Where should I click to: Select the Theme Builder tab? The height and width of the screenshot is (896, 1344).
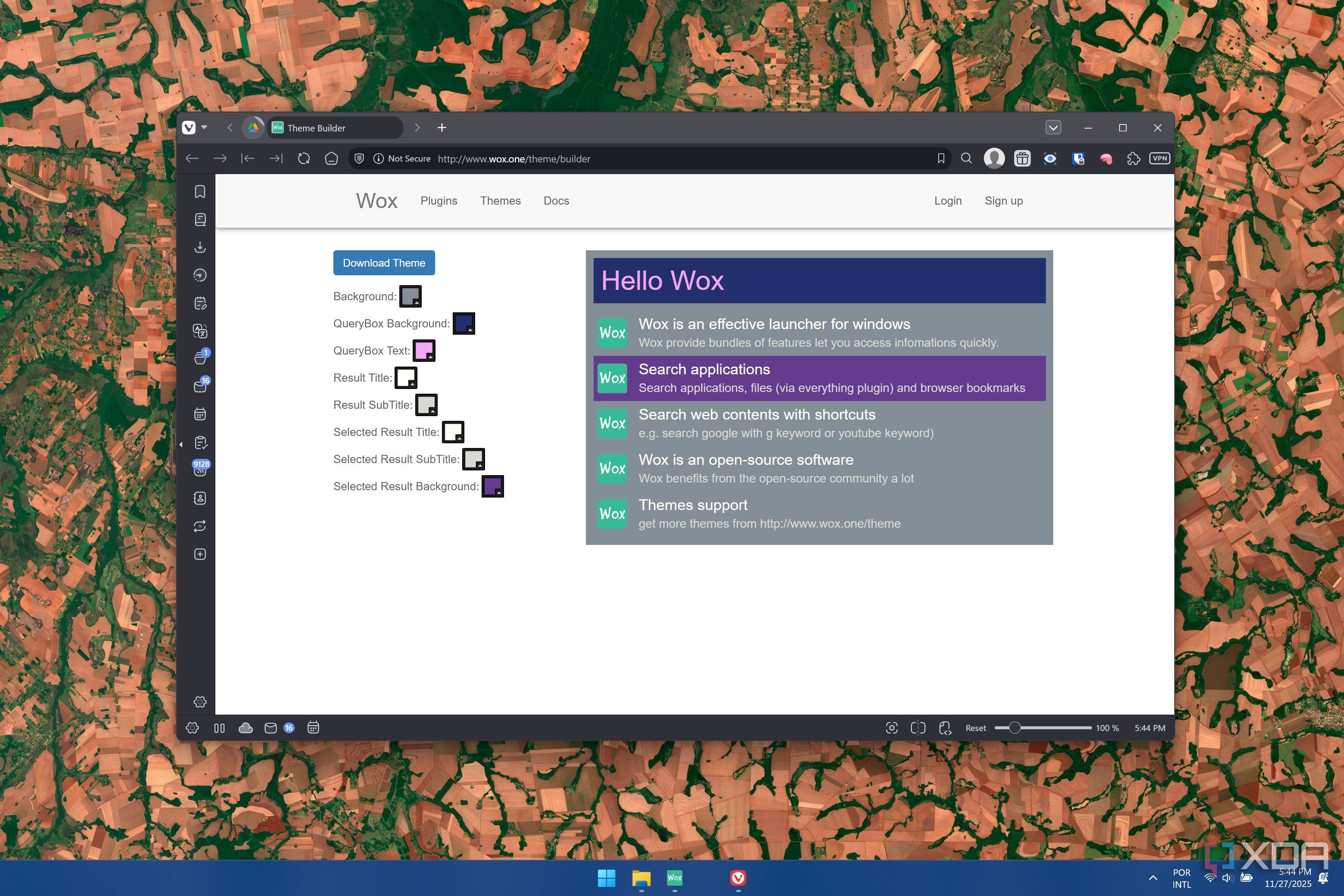coord(334,128)
